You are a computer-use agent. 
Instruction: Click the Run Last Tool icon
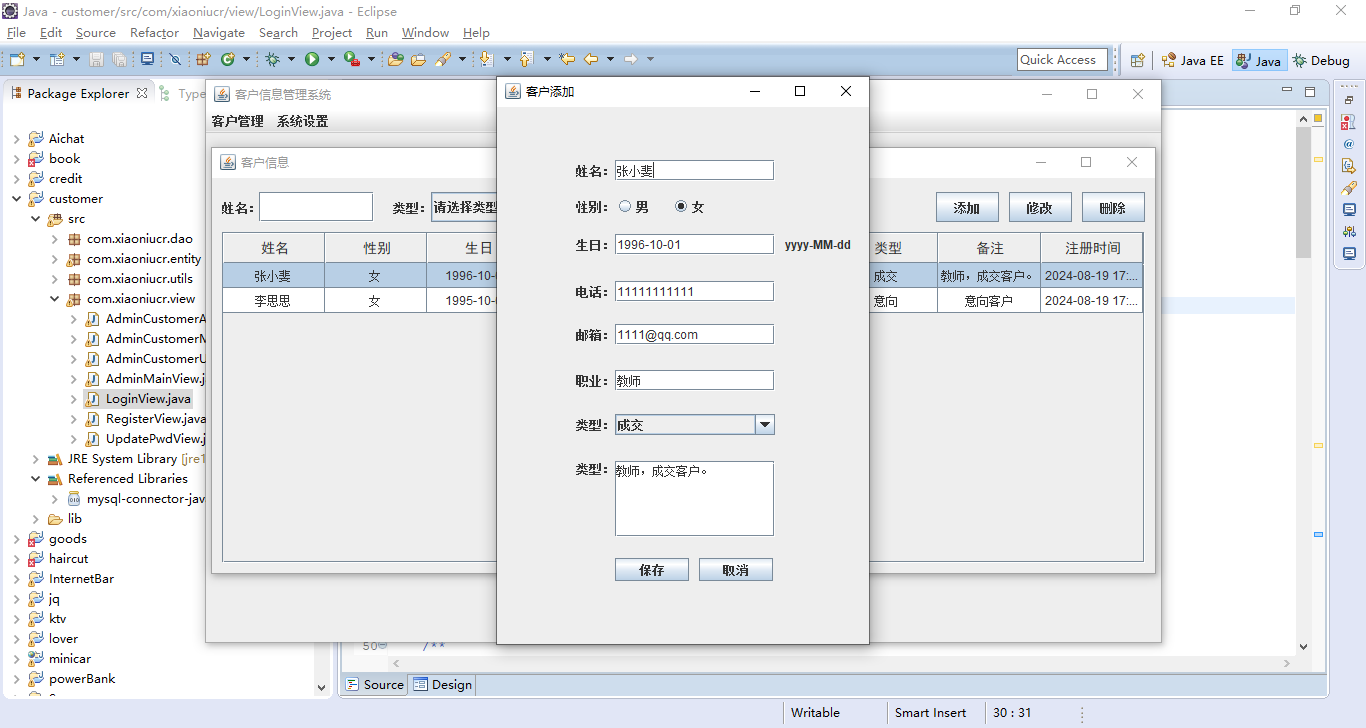[x=352, y=60]
